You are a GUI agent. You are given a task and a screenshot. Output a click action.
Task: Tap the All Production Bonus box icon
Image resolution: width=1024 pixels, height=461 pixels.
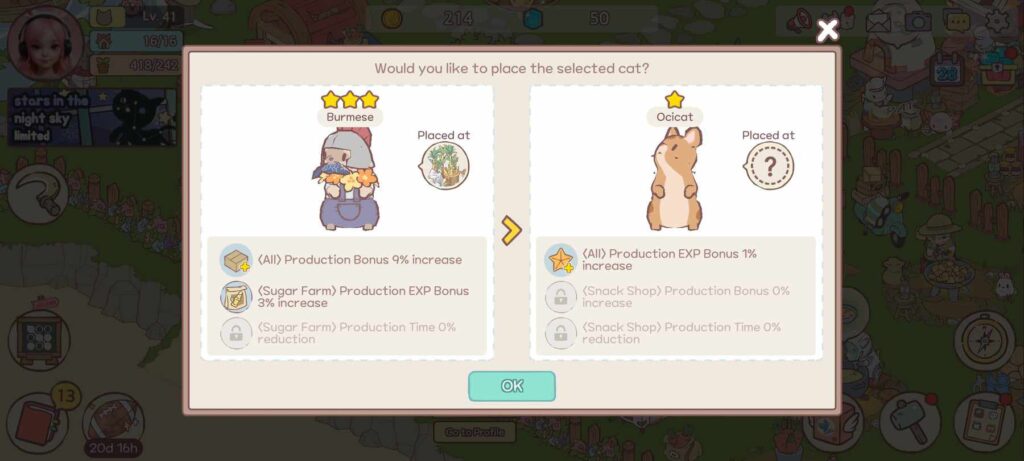236,260
